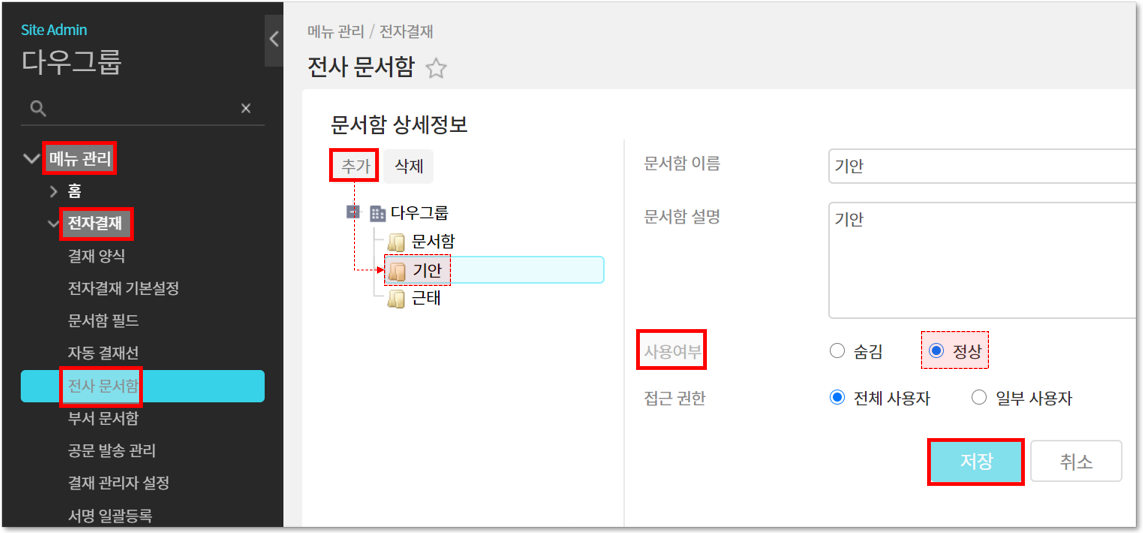Select the 정상 radio button

point(936,351)
